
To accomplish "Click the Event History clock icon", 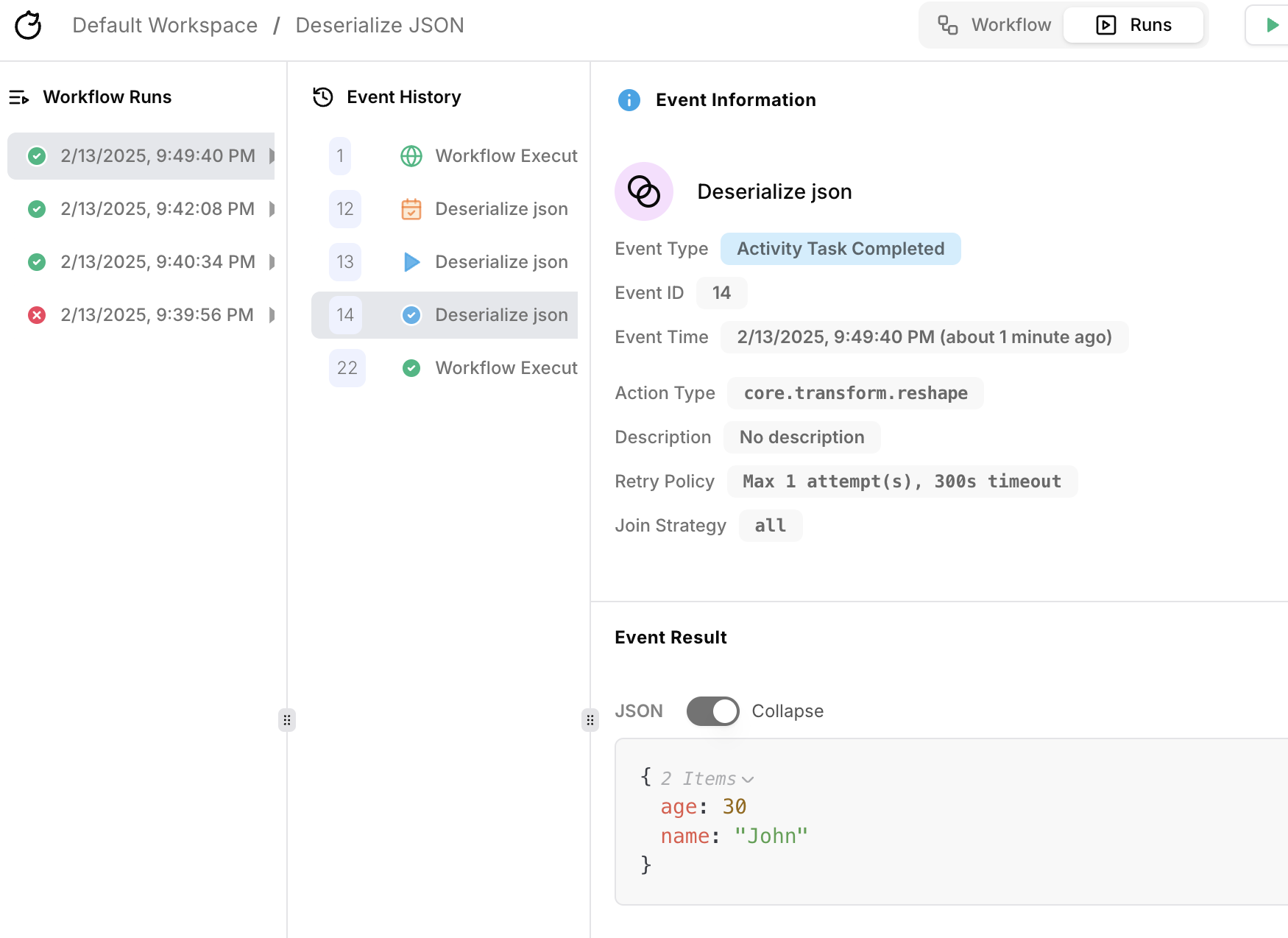I will pos(322,96).
